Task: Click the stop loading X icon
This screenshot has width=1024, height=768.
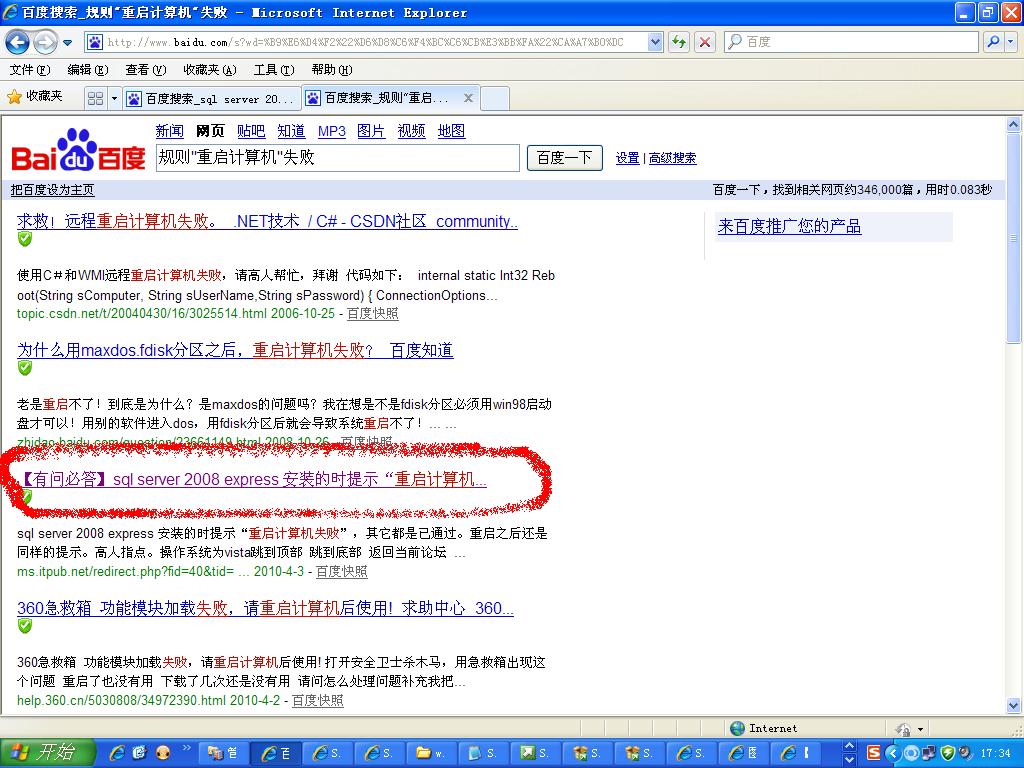Action: pos(705,42)
